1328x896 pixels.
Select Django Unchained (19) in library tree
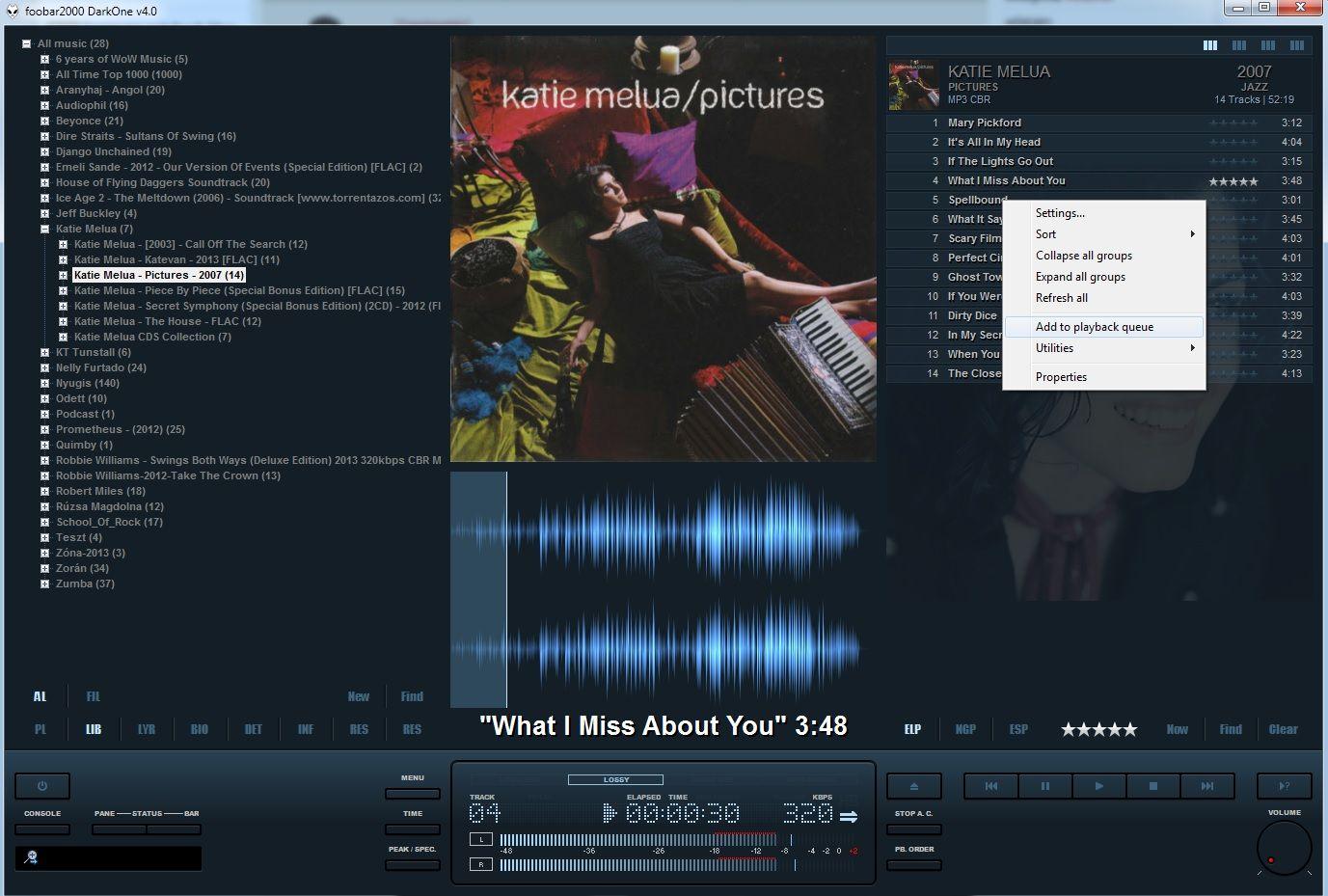(114, 151)
